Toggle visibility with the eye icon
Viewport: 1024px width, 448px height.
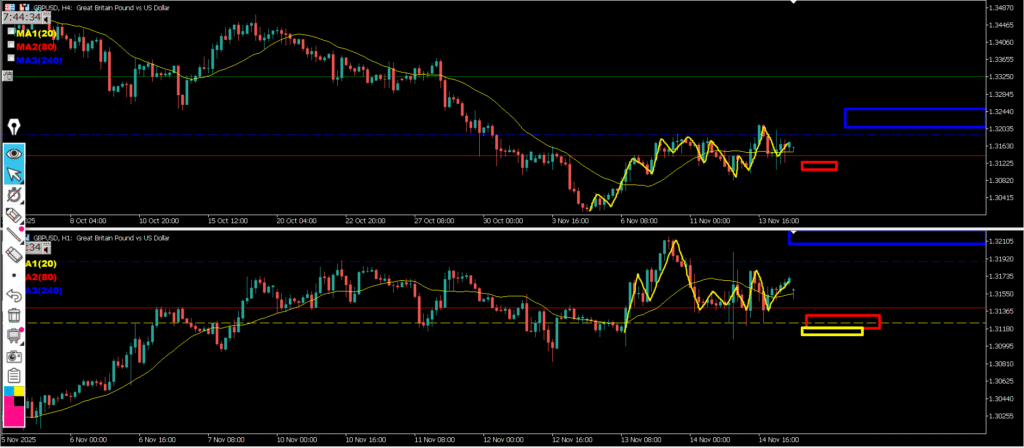15,154
